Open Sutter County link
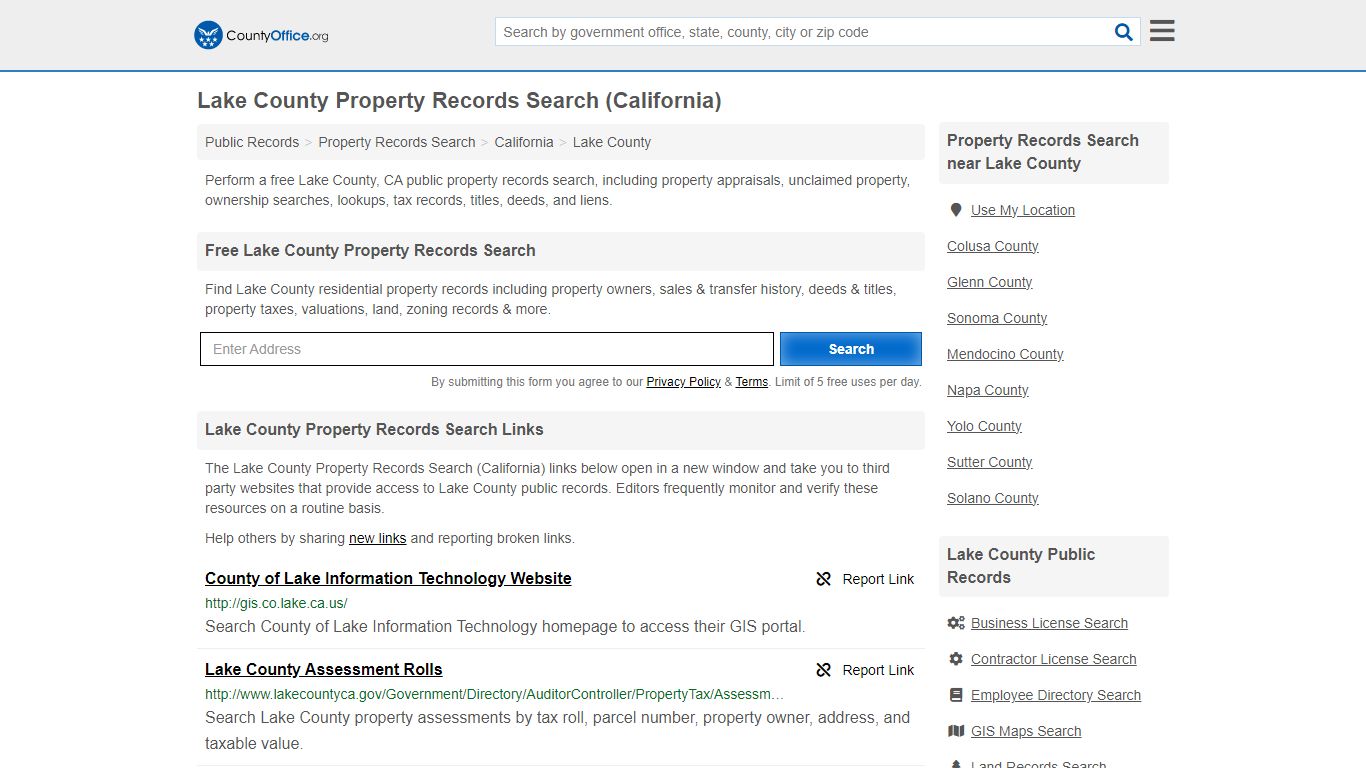1366x768 pixels. (990, 462)
